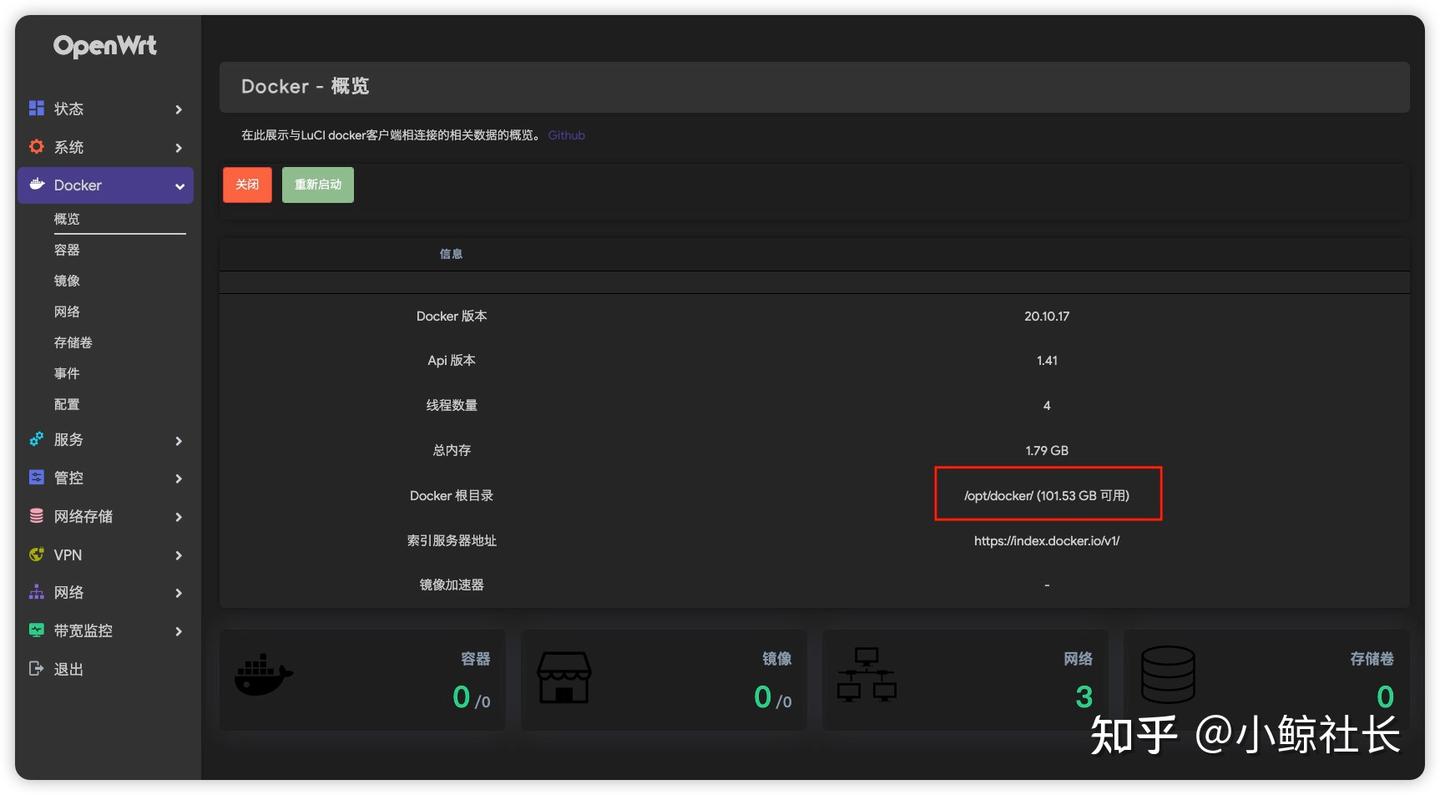Click the 容器 card title

475,658
